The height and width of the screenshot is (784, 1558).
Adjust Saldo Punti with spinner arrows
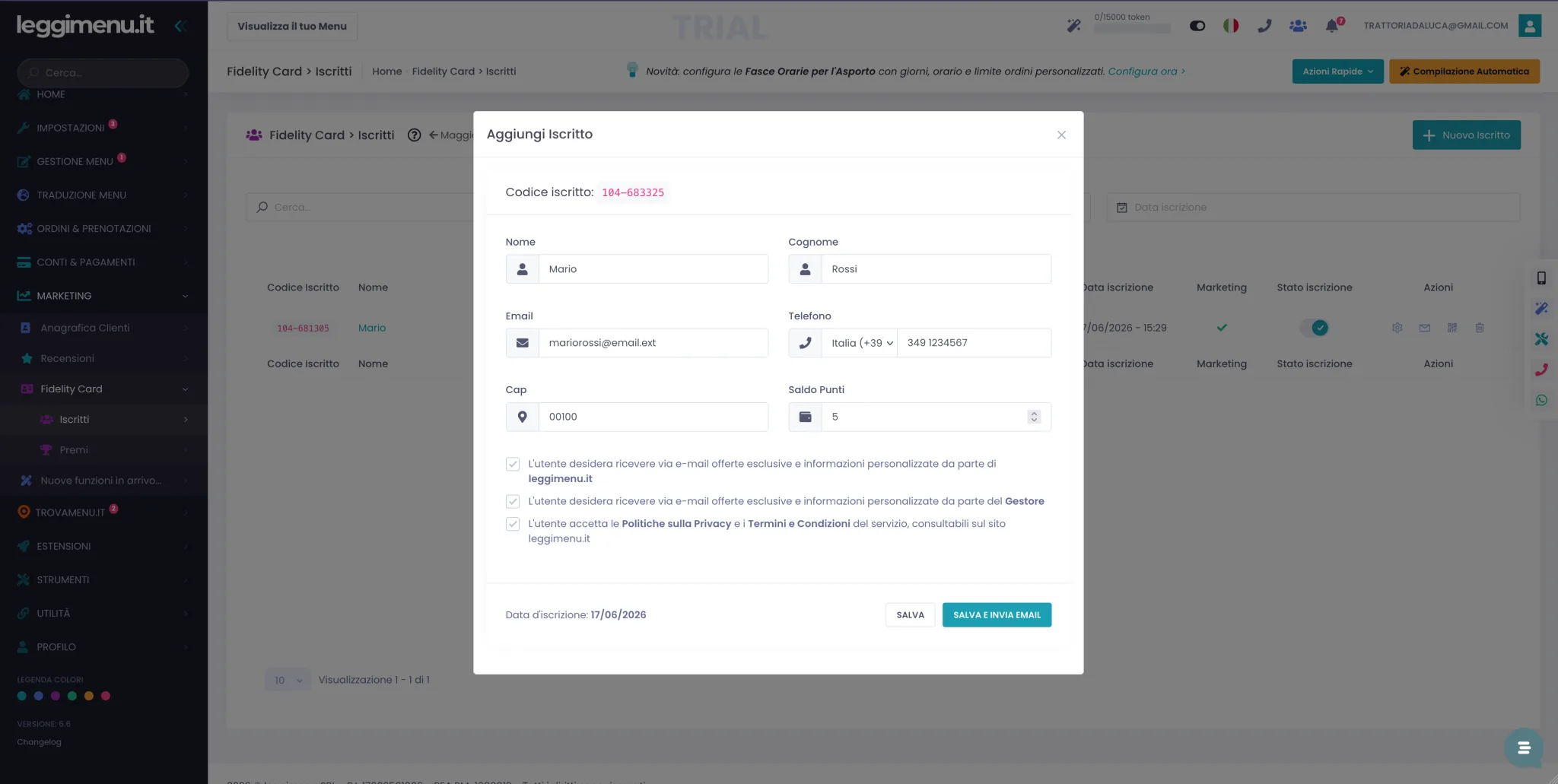coord(1033,417)
